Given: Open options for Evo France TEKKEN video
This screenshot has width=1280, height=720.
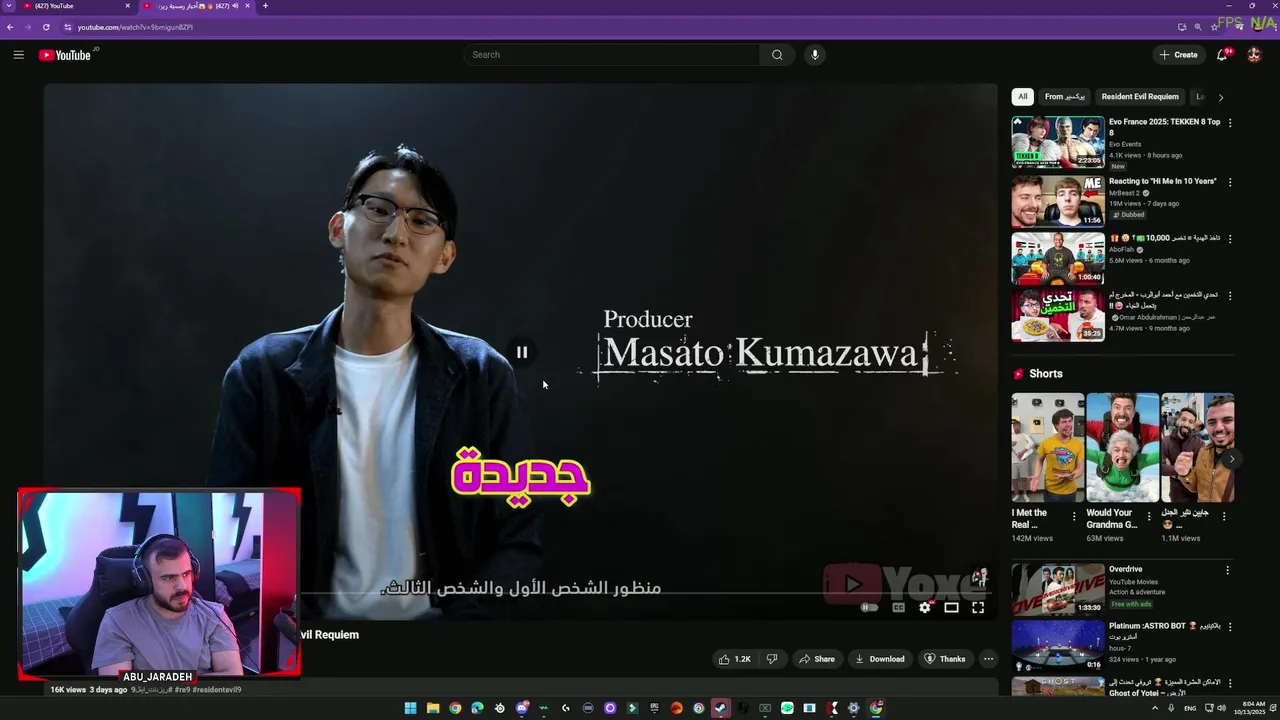Looking at the screenshot, I should click(x=1230, y=122).
